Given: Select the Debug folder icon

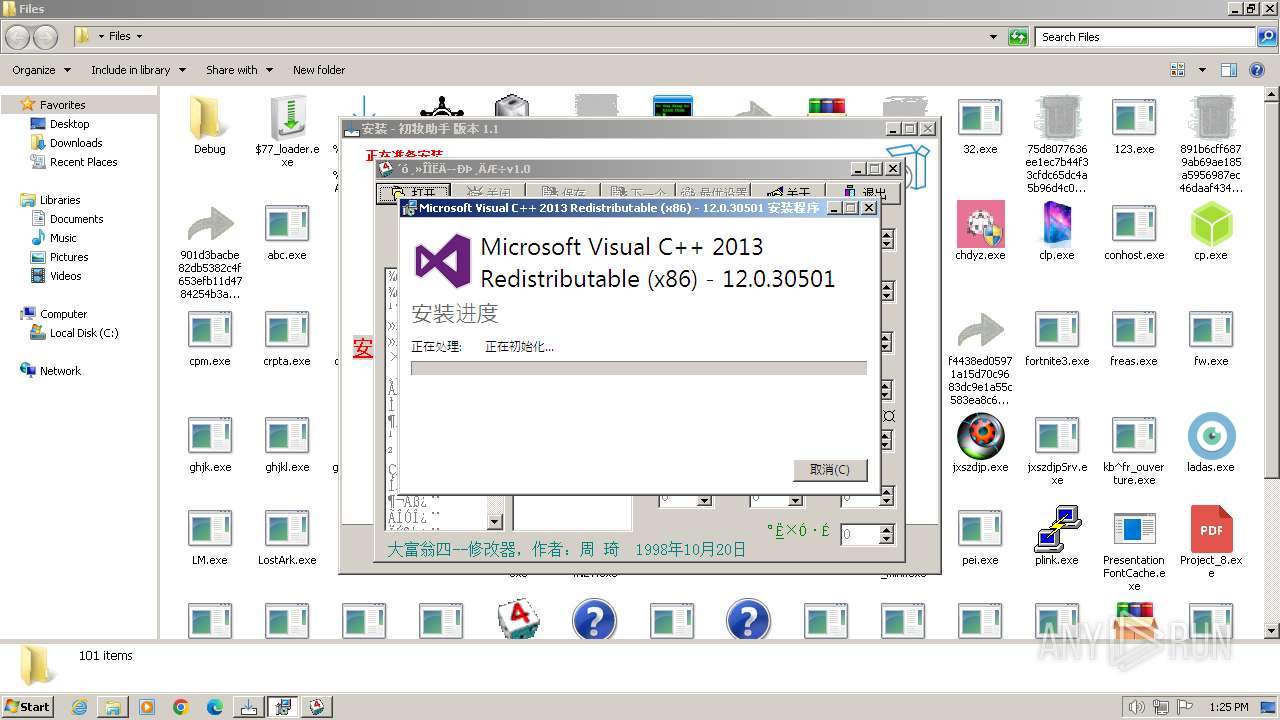Looking at the screenshot, I should [x=210, y=117].
